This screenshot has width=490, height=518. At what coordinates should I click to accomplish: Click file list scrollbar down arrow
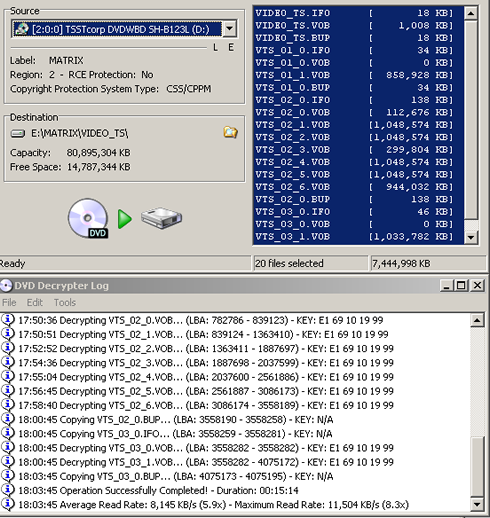pyautogui.click(x=471, y=237)
